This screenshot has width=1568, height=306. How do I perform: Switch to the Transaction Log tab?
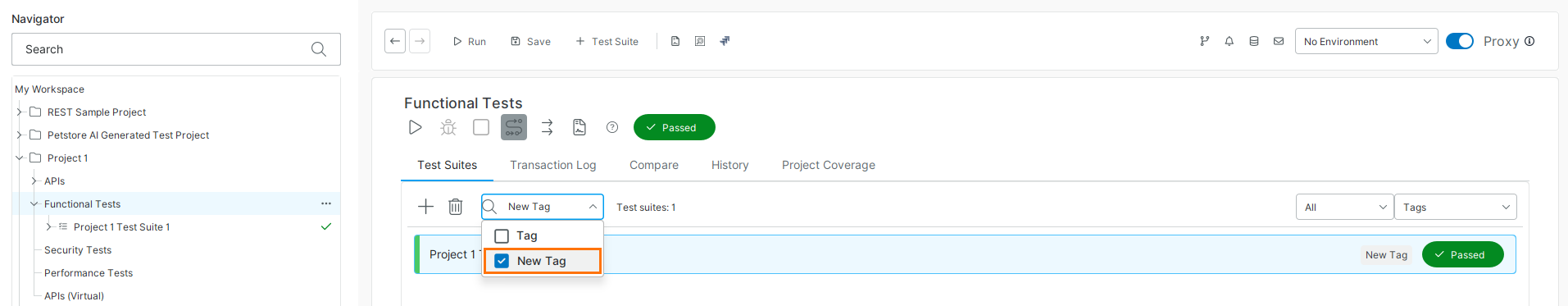point(553,165)
